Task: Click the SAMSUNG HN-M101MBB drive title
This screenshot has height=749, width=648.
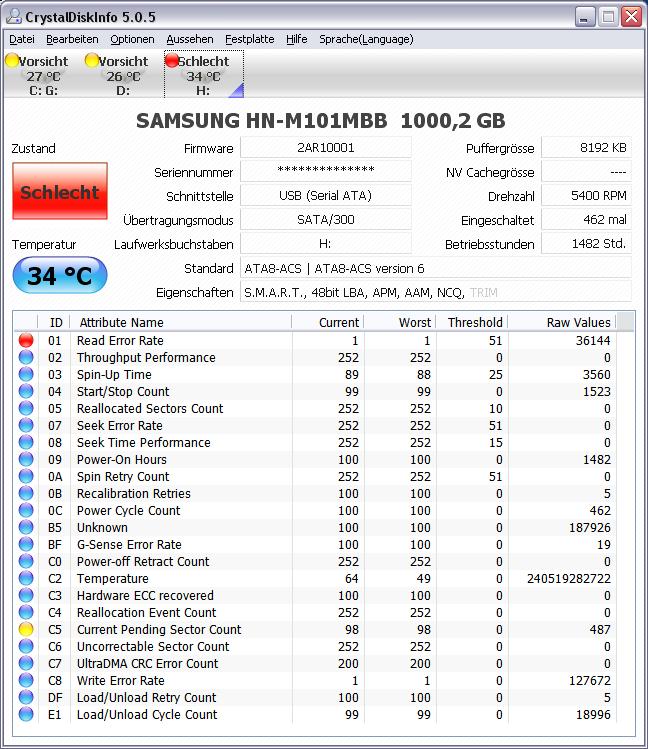Action: coord(320,121)
